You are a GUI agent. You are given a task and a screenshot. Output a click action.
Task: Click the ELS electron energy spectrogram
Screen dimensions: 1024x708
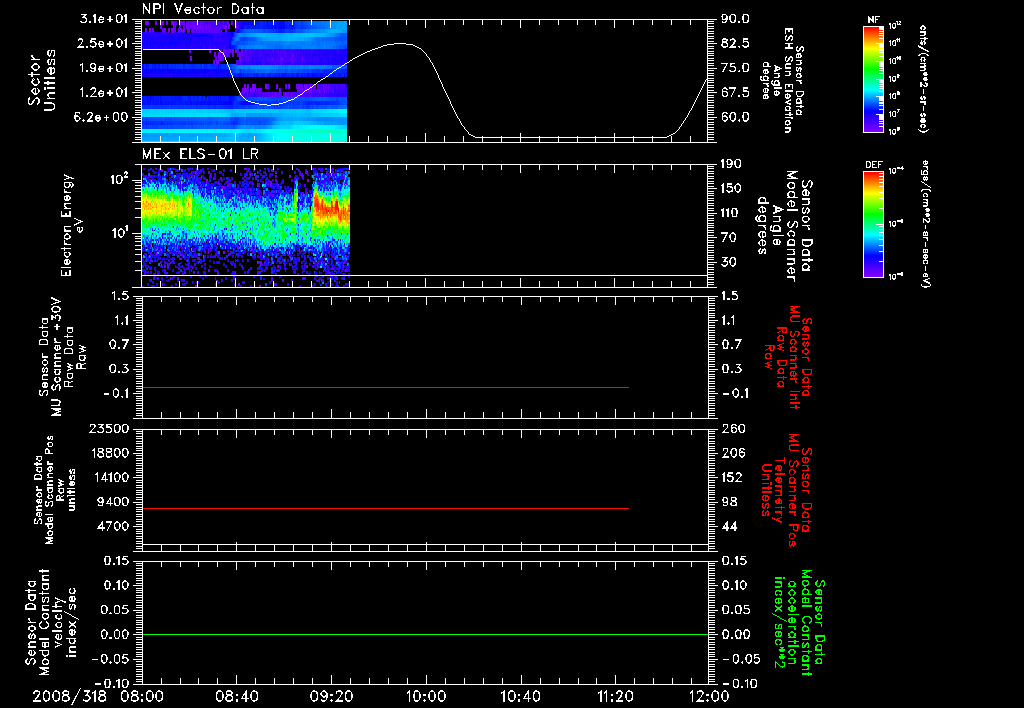[246, 226]
